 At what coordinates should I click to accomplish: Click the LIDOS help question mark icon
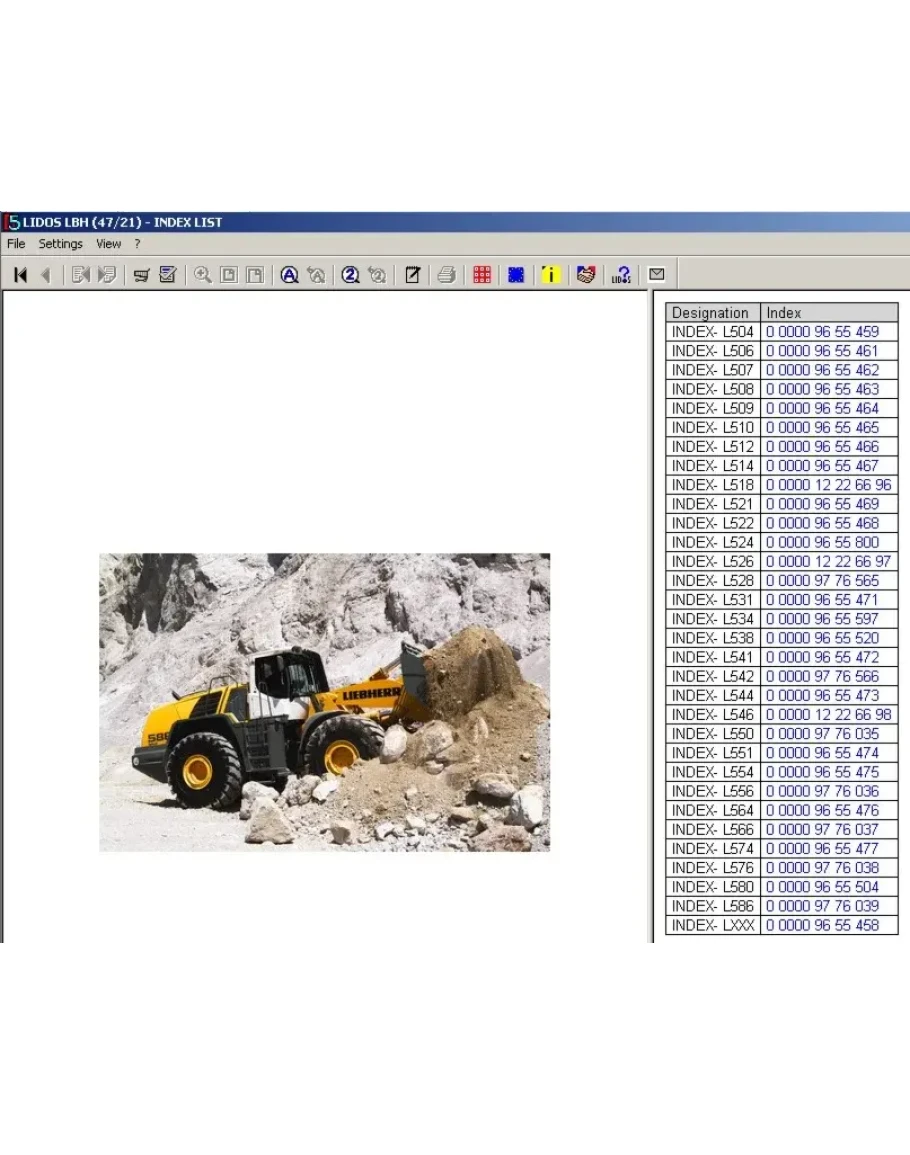pos(621,275)
